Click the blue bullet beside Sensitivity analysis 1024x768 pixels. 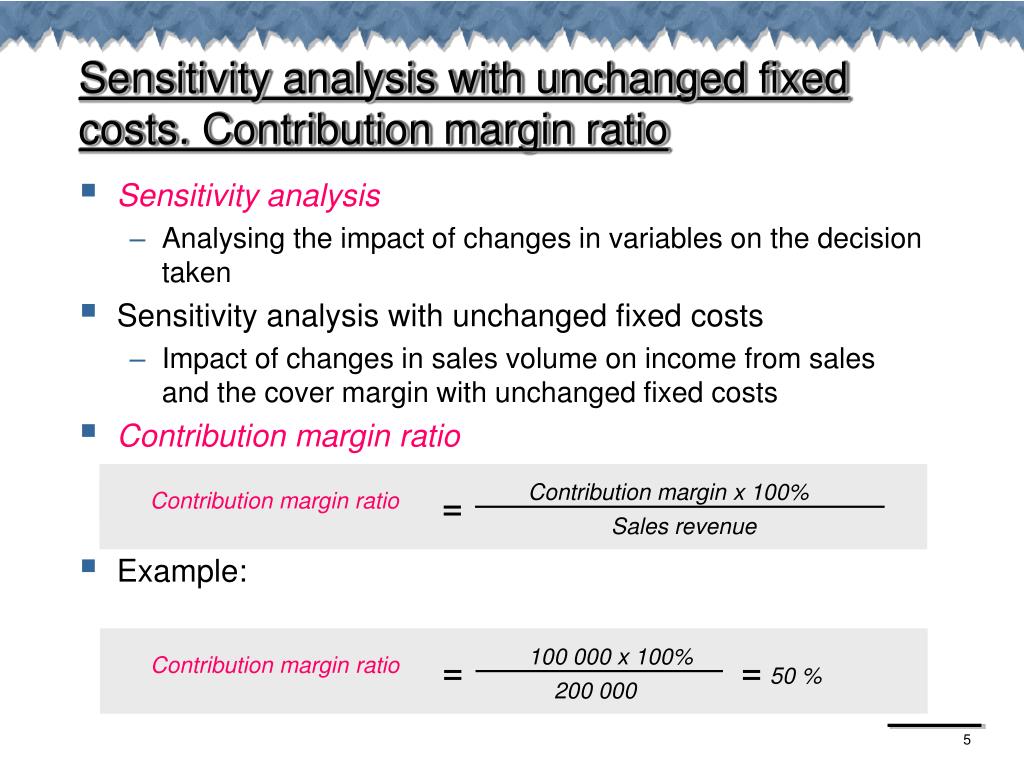pyautogui.click(x=89, y=190)
